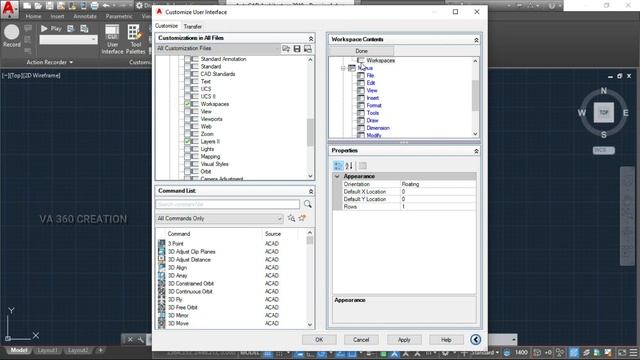Click the status bar customization hamburger icon
Image resolution: width=640 pixels, height=360 pixels.
[633, 352]
